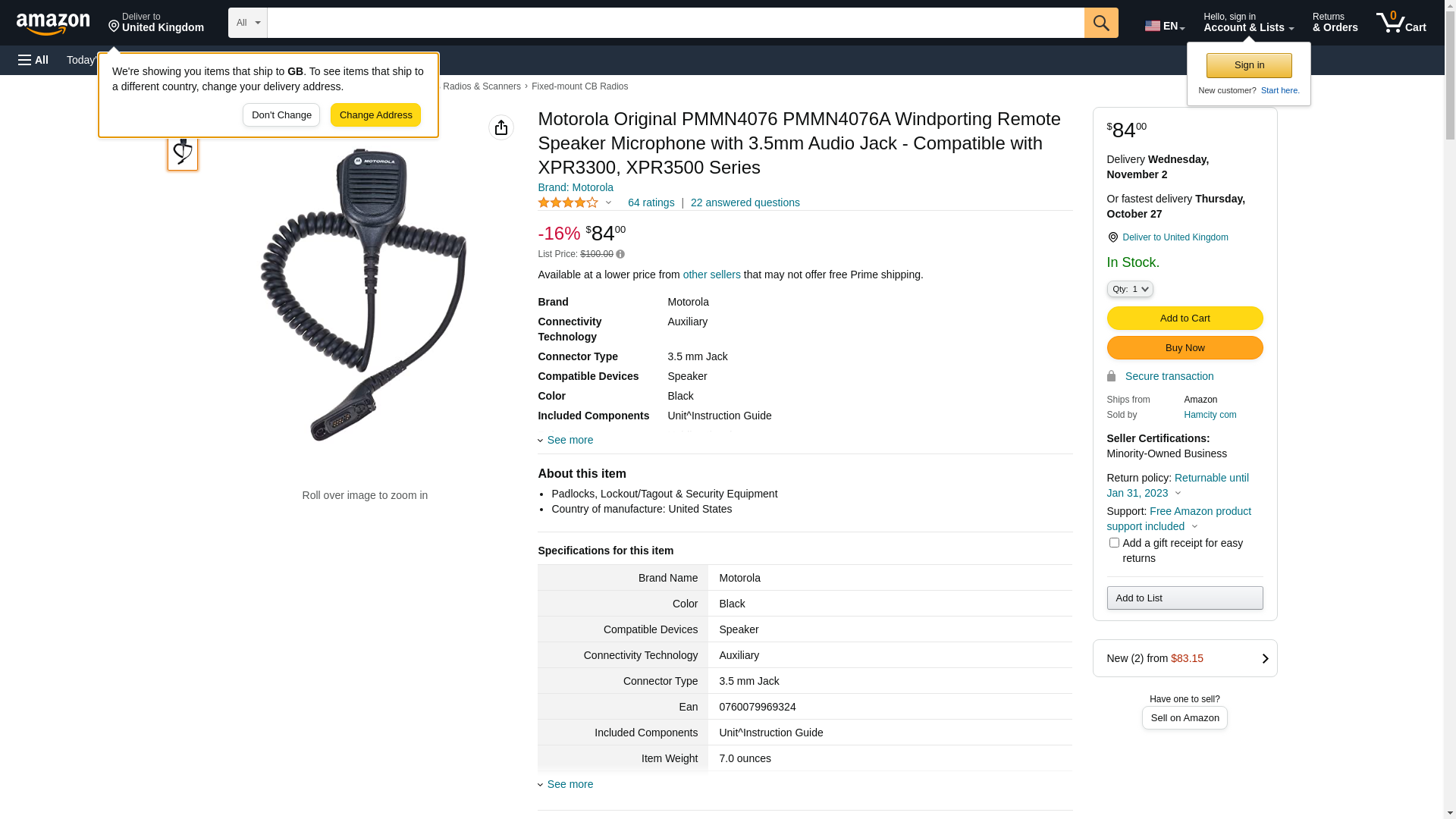
Task: Click the star rating icons
Action: click(x=568, y=203)
